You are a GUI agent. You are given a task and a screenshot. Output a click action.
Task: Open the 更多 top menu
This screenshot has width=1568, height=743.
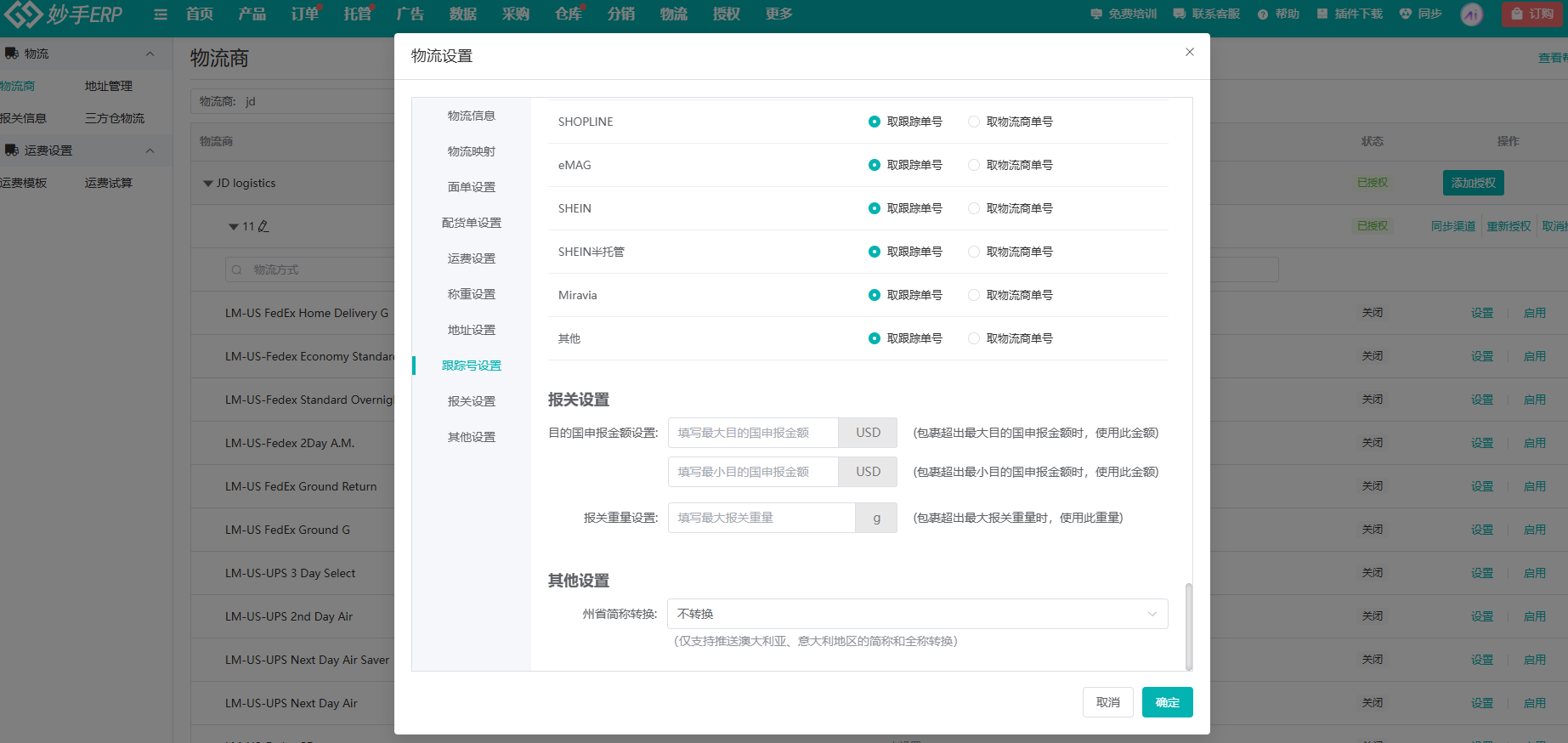click(x=779, y=14)
